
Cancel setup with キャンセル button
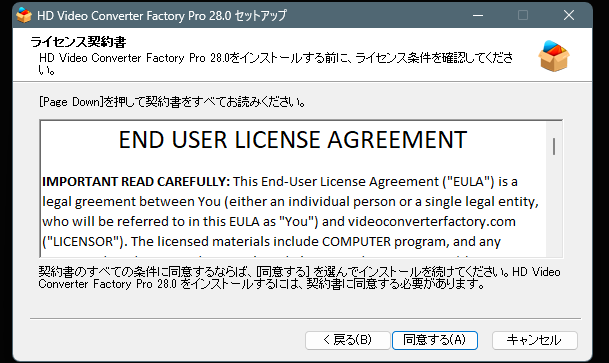535,340
